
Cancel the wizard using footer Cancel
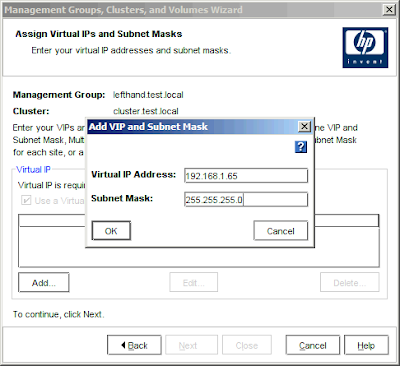(313, 345)
